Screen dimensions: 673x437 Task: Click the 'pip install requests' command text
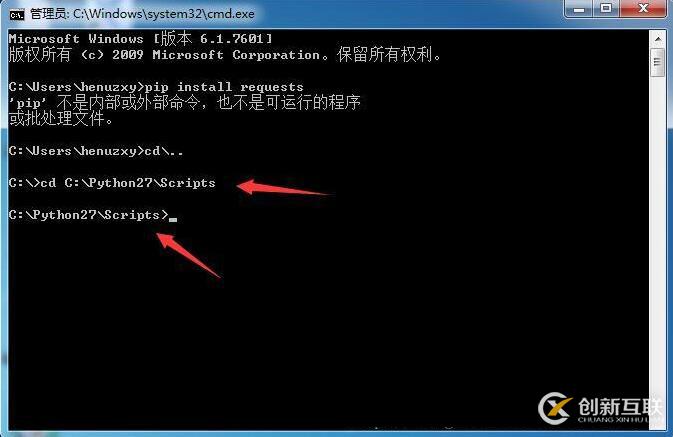(224, 87)
